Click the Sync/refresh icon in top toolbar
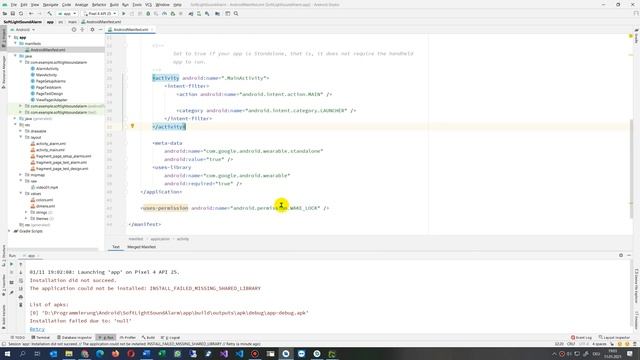The height and width of the screenshot is (360, 640). [21, 13]
